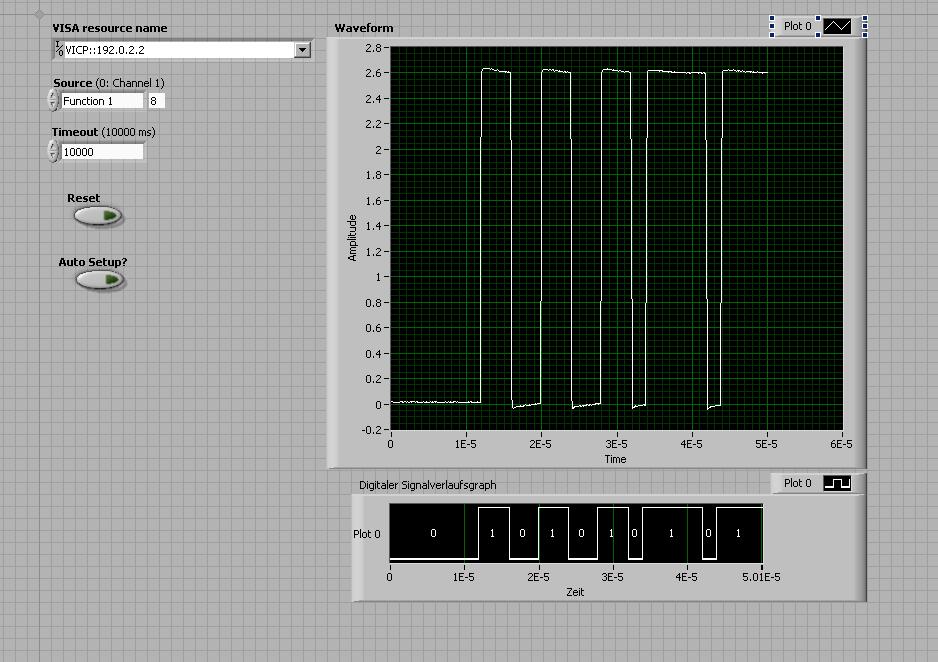938x662 pixels.
Task: Click the Source numeric value field showing 8
Action: tap(156, 101)
